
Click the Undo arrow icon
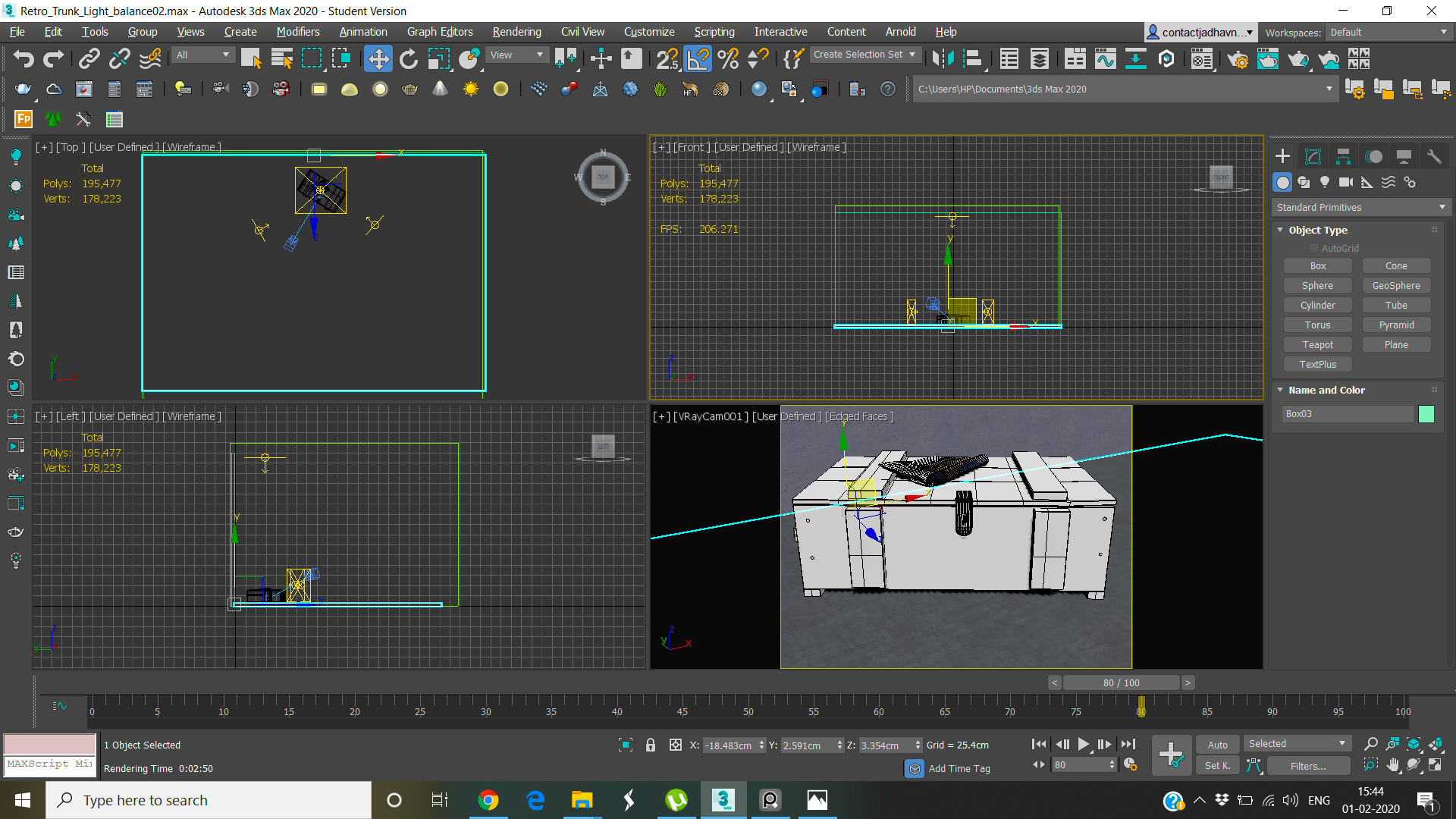click(24, 58)
